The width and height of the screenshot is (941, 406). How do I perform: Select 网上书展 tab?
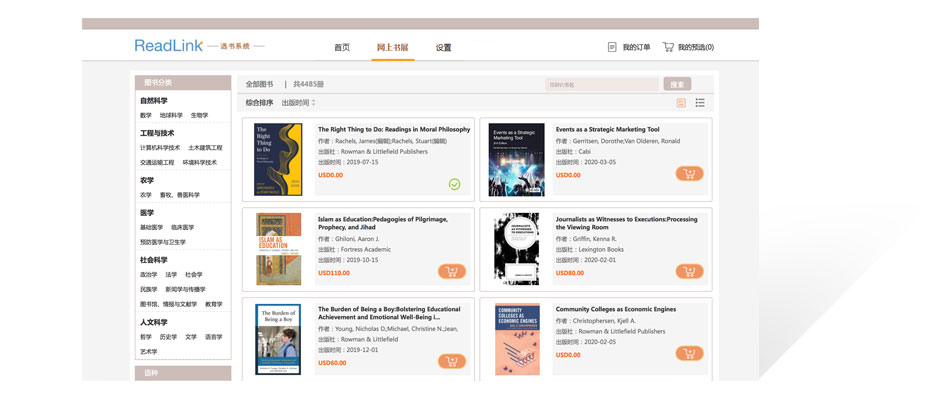pos(392,47)
